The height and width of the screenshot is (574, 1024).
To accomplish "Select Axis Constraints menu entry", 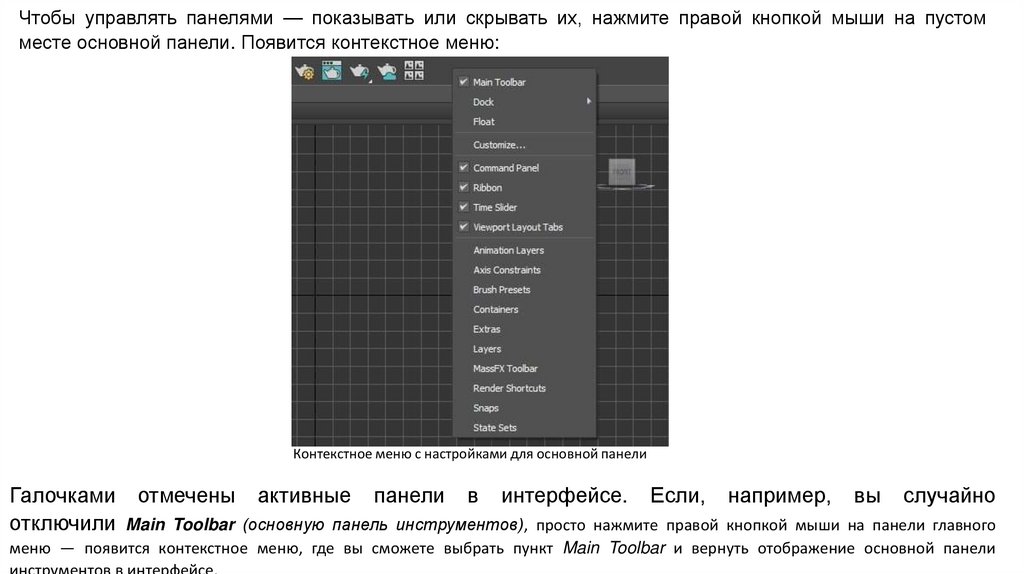I will pyautogui.click(x=524, y=270).
